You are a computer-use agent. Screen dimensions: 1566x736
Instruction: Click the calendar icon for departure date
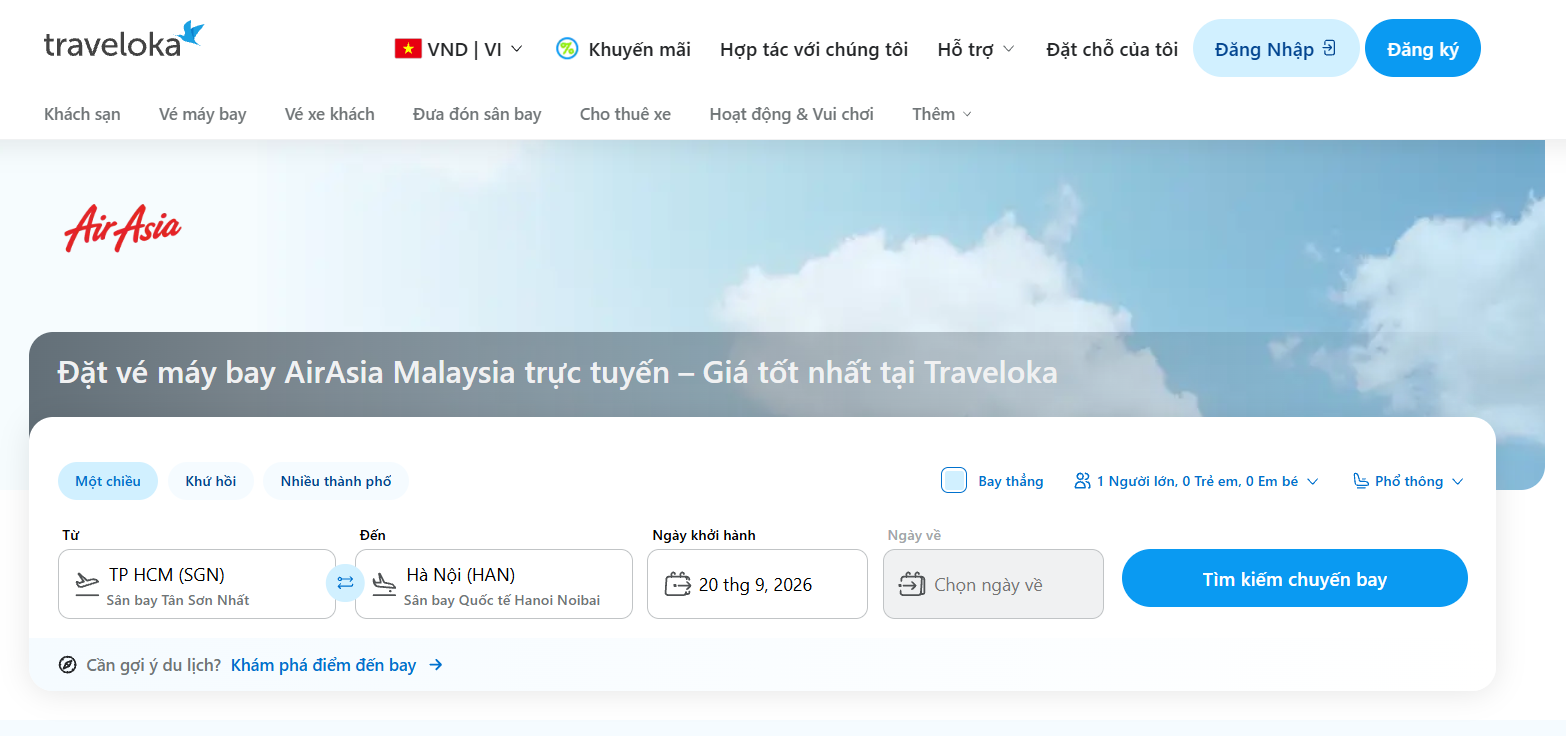(679, 584)
